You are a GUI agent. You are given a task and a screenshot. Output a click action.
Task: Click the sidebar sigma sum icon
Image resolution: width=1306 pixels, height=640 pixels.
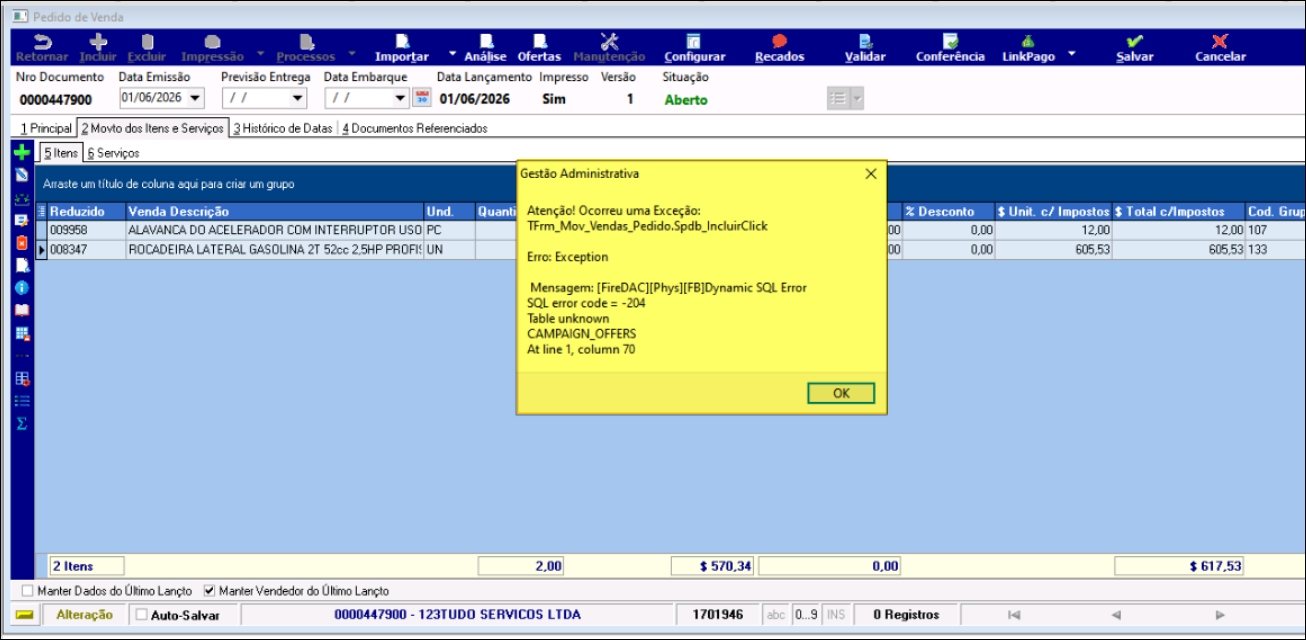point(21,423)
